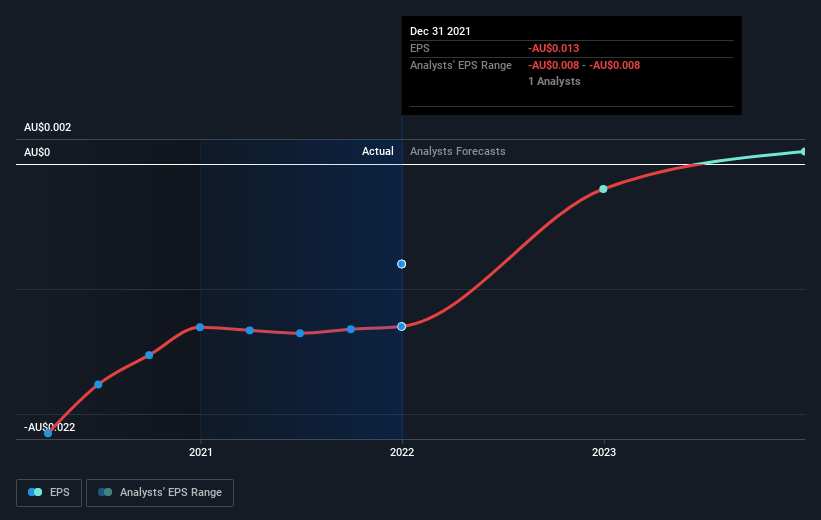Click the 2022 x-axis label
The height and width of the screenshot is (520, 821).
[x=402, y=452]
